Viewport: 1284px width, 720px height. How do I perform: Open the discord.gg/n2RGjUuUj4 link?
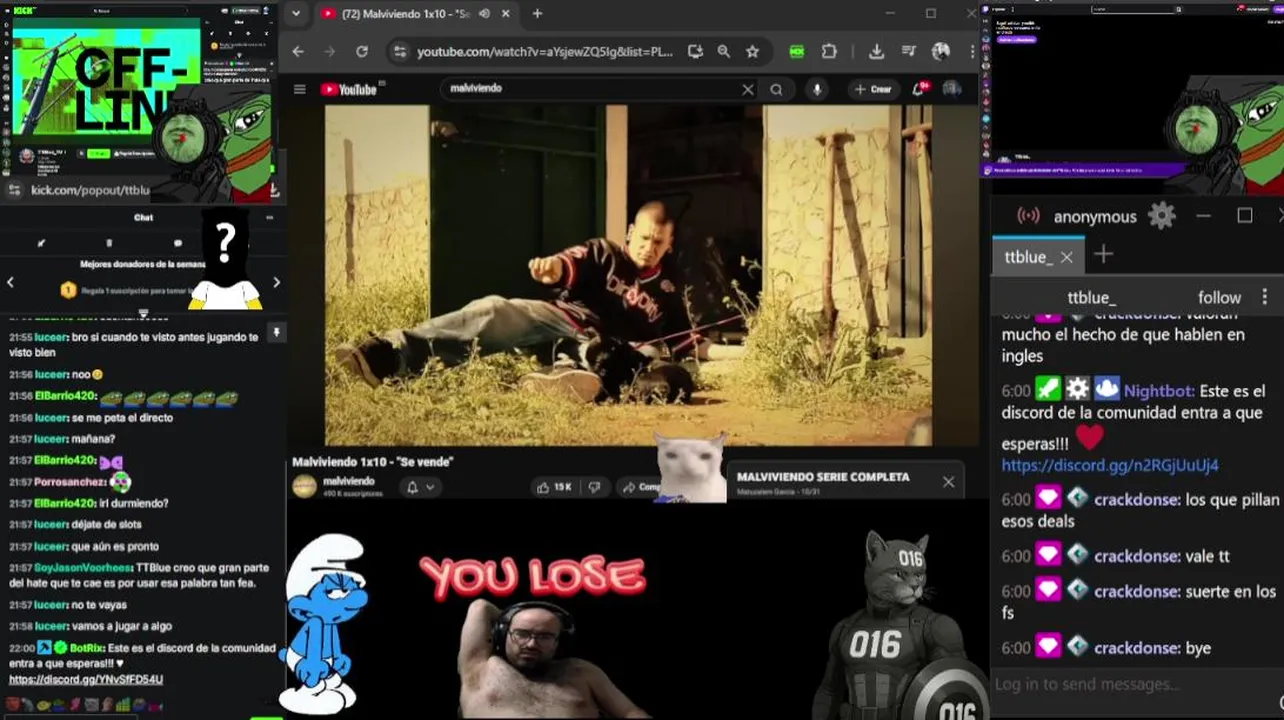pos(1110,465)
